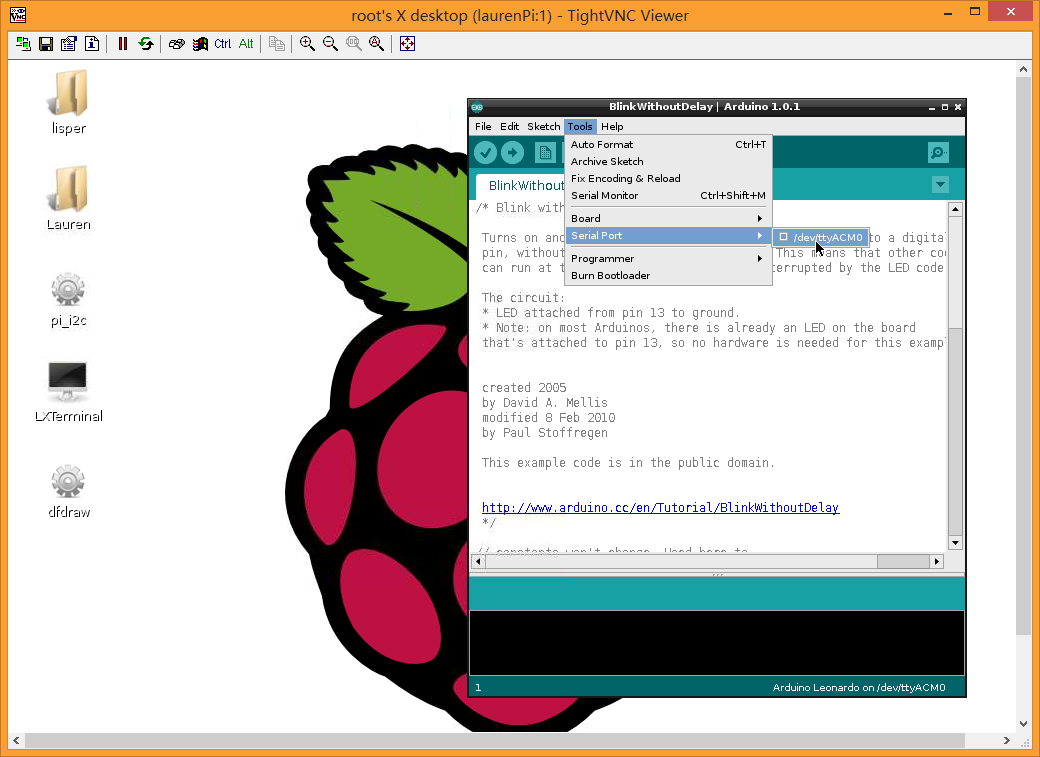The height and width of the screenshot is (757, 1040).
Task: Open the Arduino File menu
Action: (484, 126)
